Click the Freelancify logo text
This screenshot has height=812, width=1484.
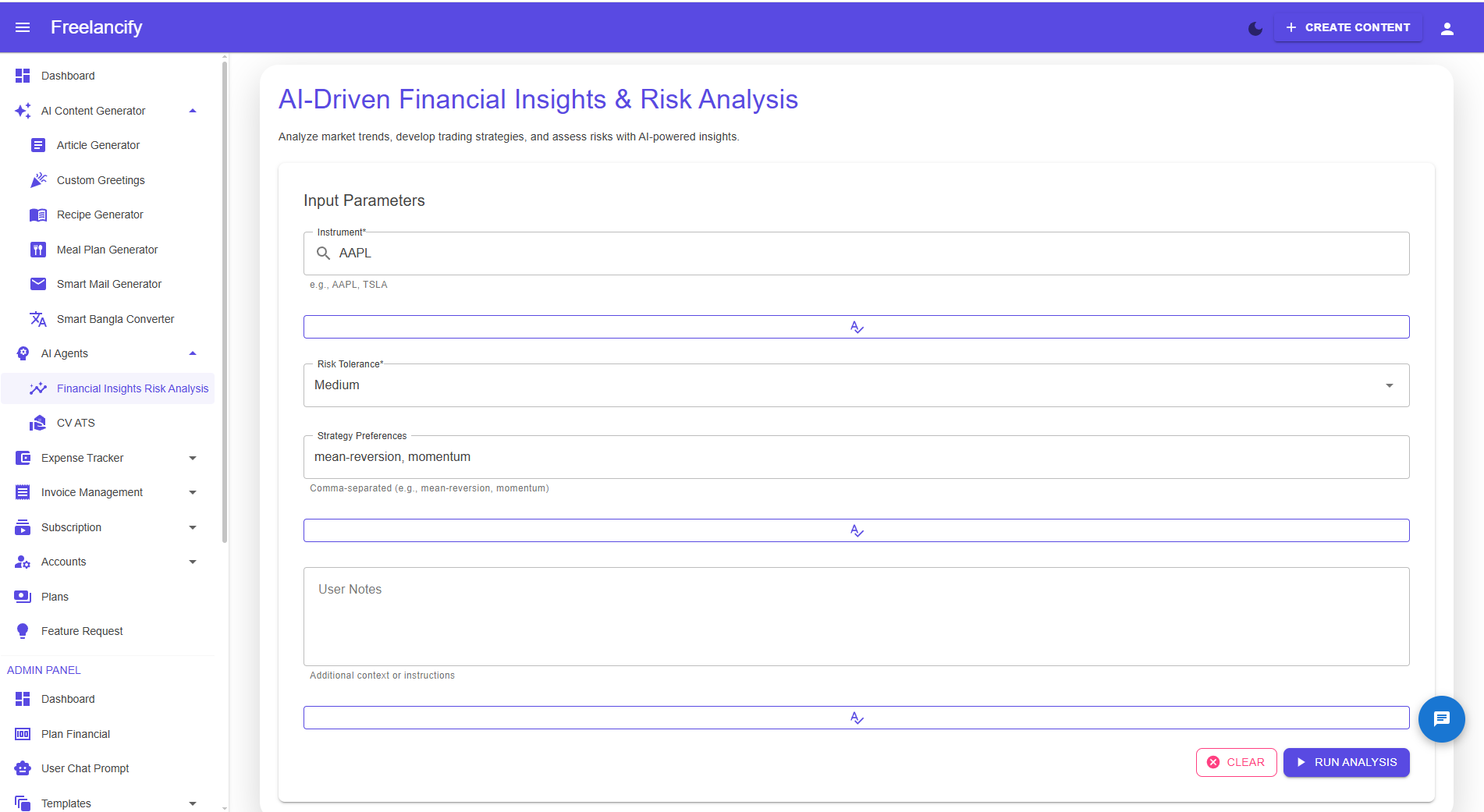tap(96, 27)
